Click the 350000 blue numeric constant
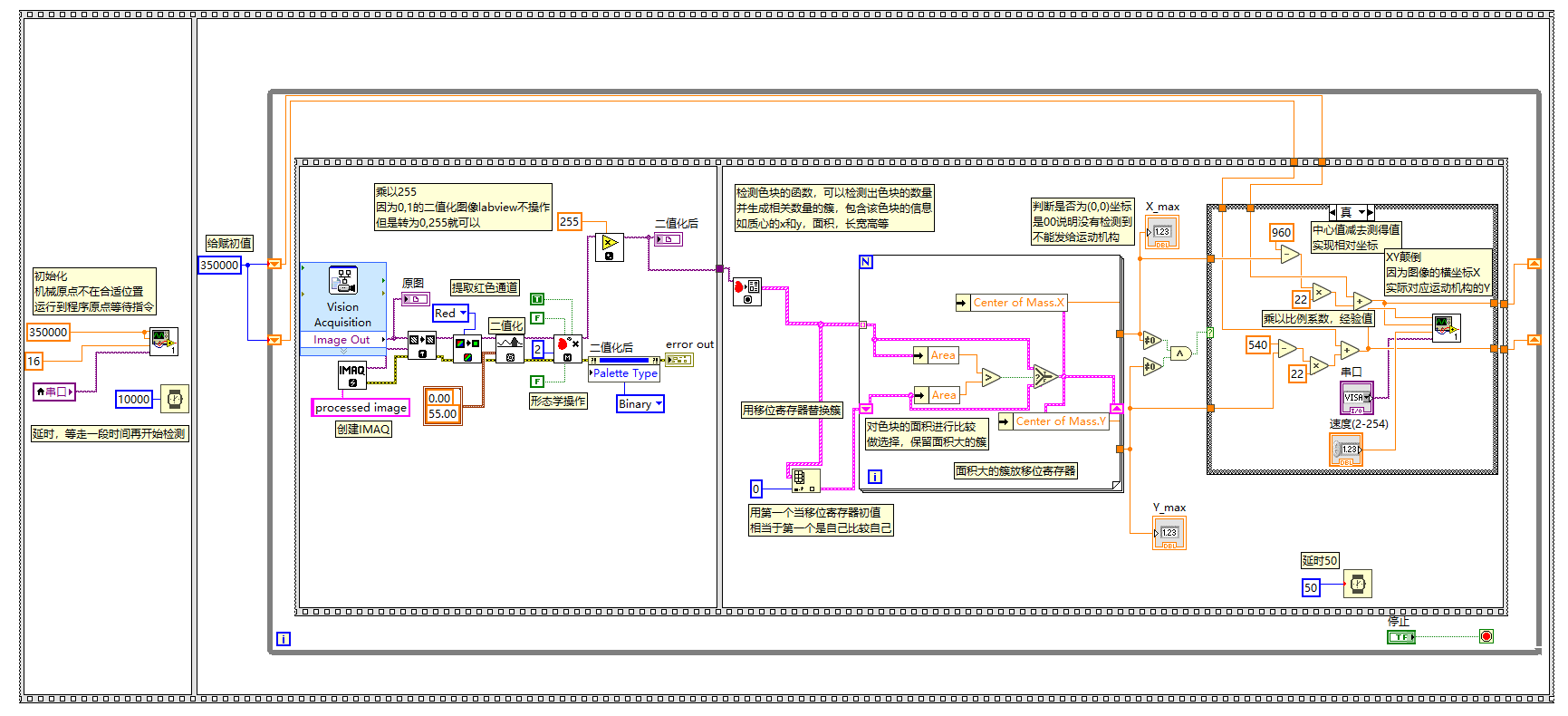The width and height of the screenshot is (1568, 716). pos(220,265)
